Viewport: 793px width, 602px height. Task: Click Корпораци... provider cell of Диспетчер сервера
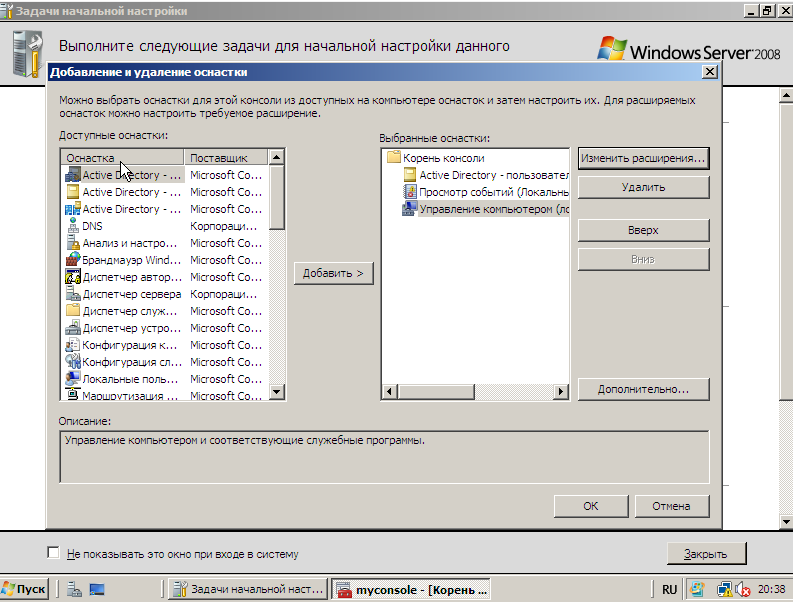224,294
